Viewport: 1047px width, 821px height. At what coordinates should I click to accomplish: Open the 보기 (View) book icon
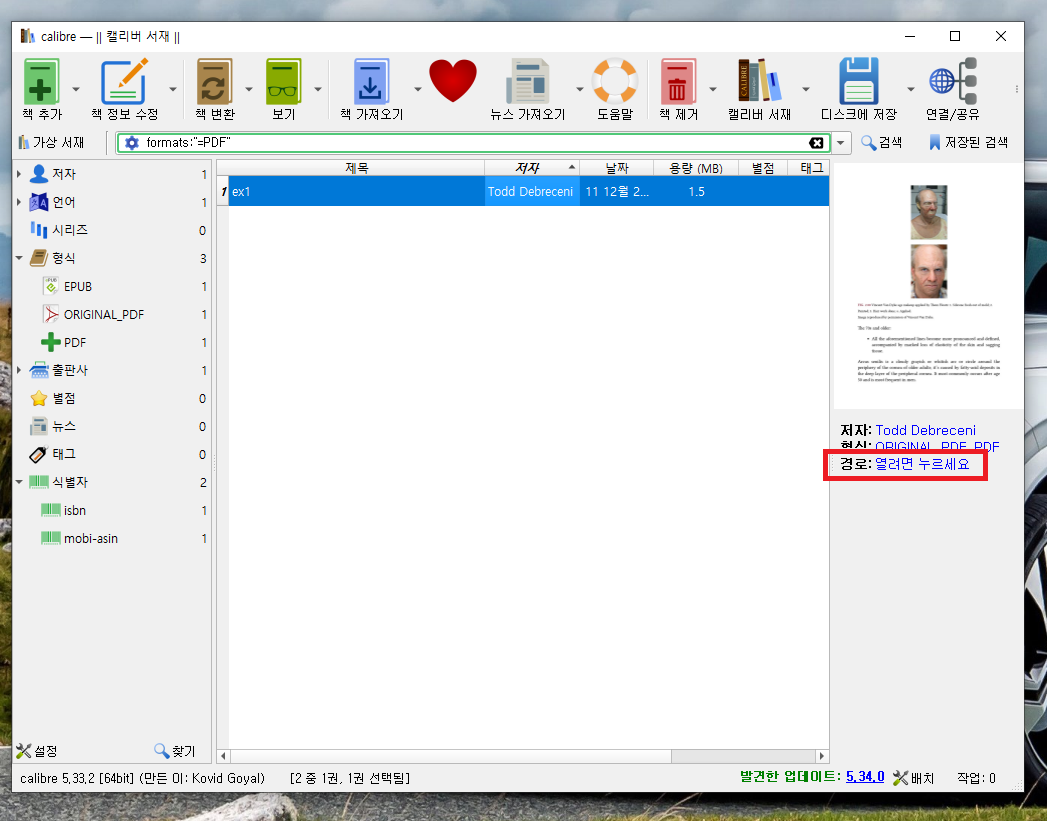pos(283,81)
